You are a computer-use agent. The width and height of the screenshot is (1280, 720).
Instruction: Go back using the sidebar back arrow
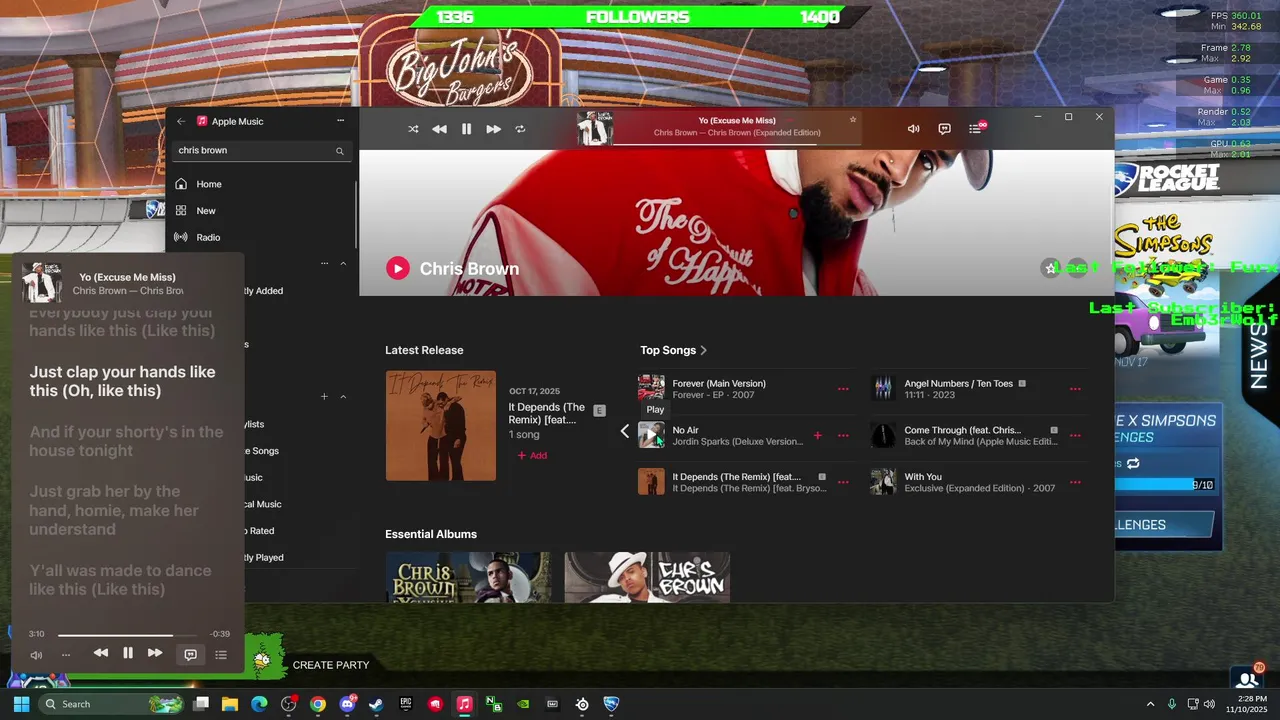tap(181, 121)
